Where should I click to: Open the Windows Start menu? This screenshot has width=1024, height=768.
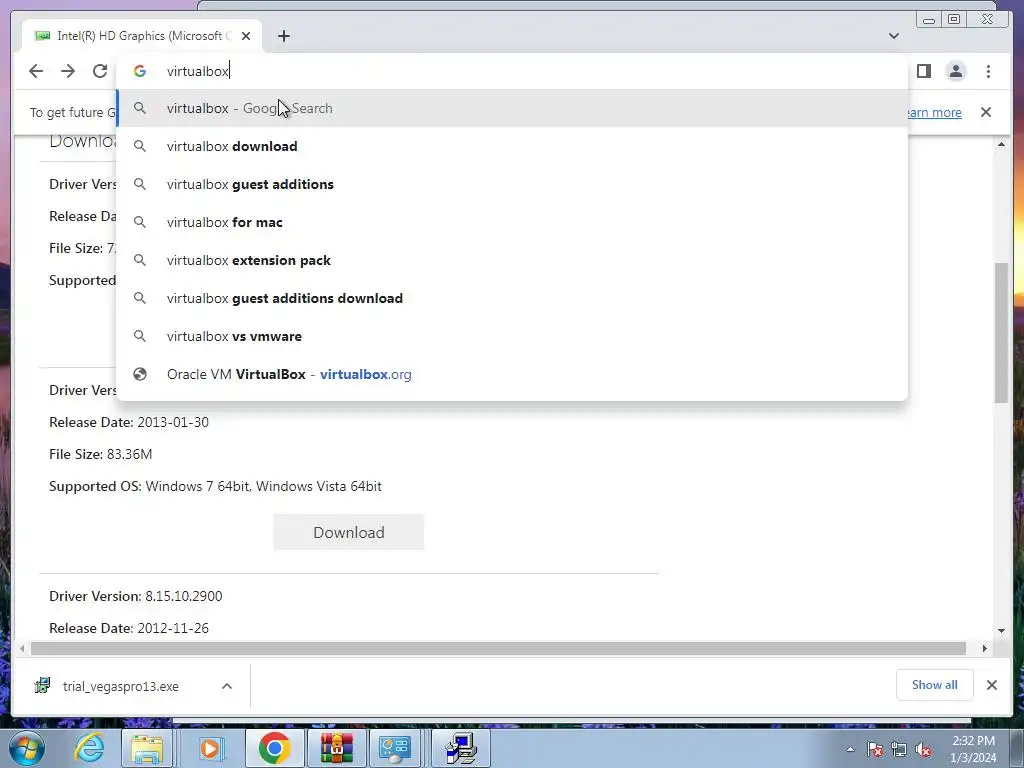[26, 748]
